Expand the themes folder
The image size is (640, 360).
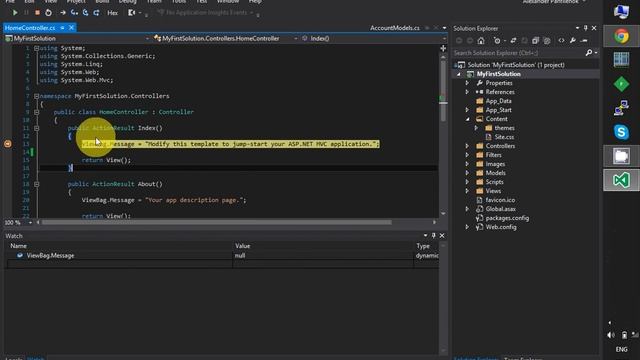point(476,128)
